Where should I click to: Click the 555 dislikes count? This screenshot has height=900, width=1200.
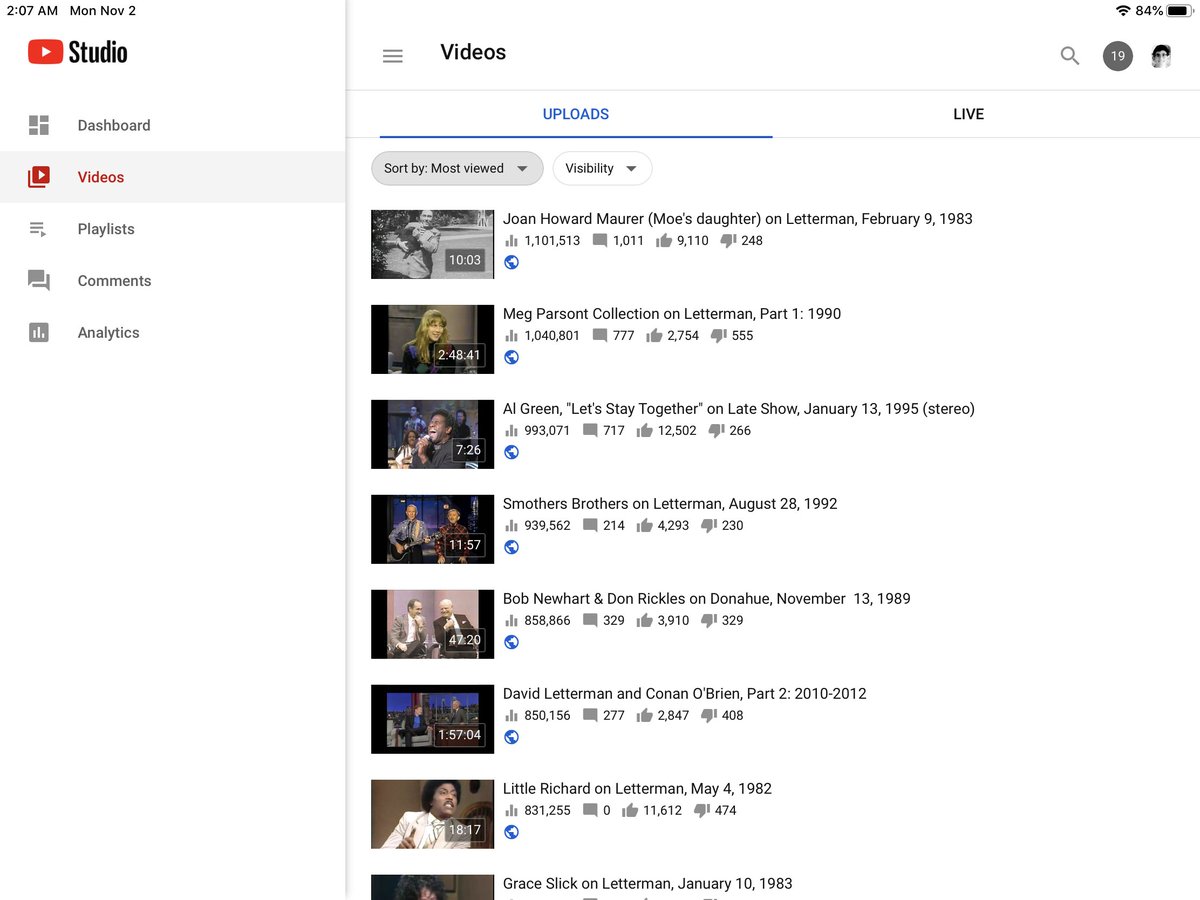point(742,336)
